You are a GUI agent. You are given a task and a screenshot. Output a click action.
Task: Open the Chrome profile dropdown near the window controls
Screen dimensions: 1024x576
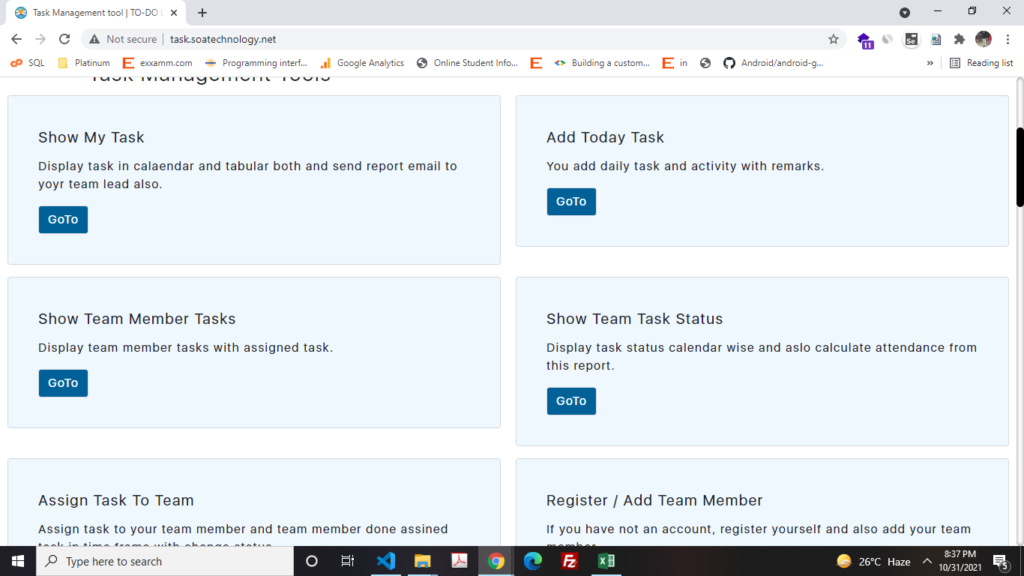pyautogui.click(x=905, y=13)
